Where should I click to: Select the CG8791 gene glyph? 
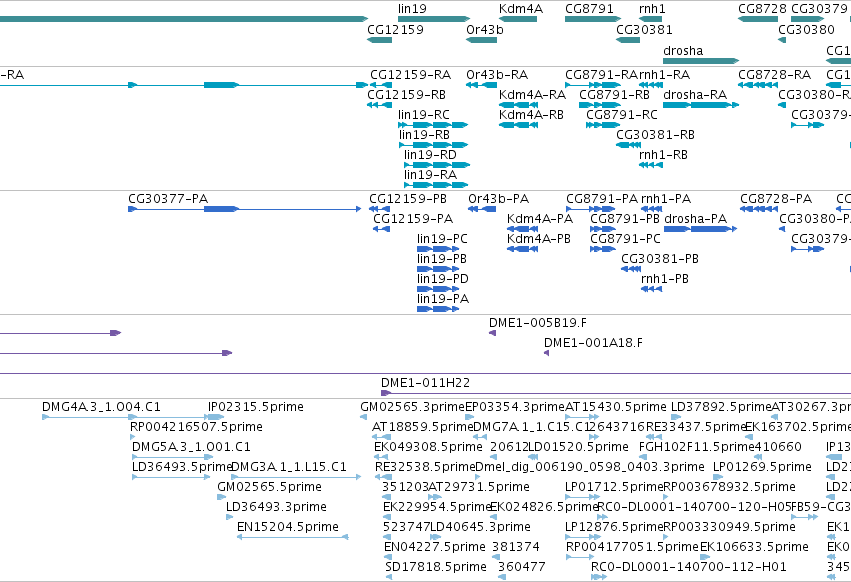(x=593, y=19)
